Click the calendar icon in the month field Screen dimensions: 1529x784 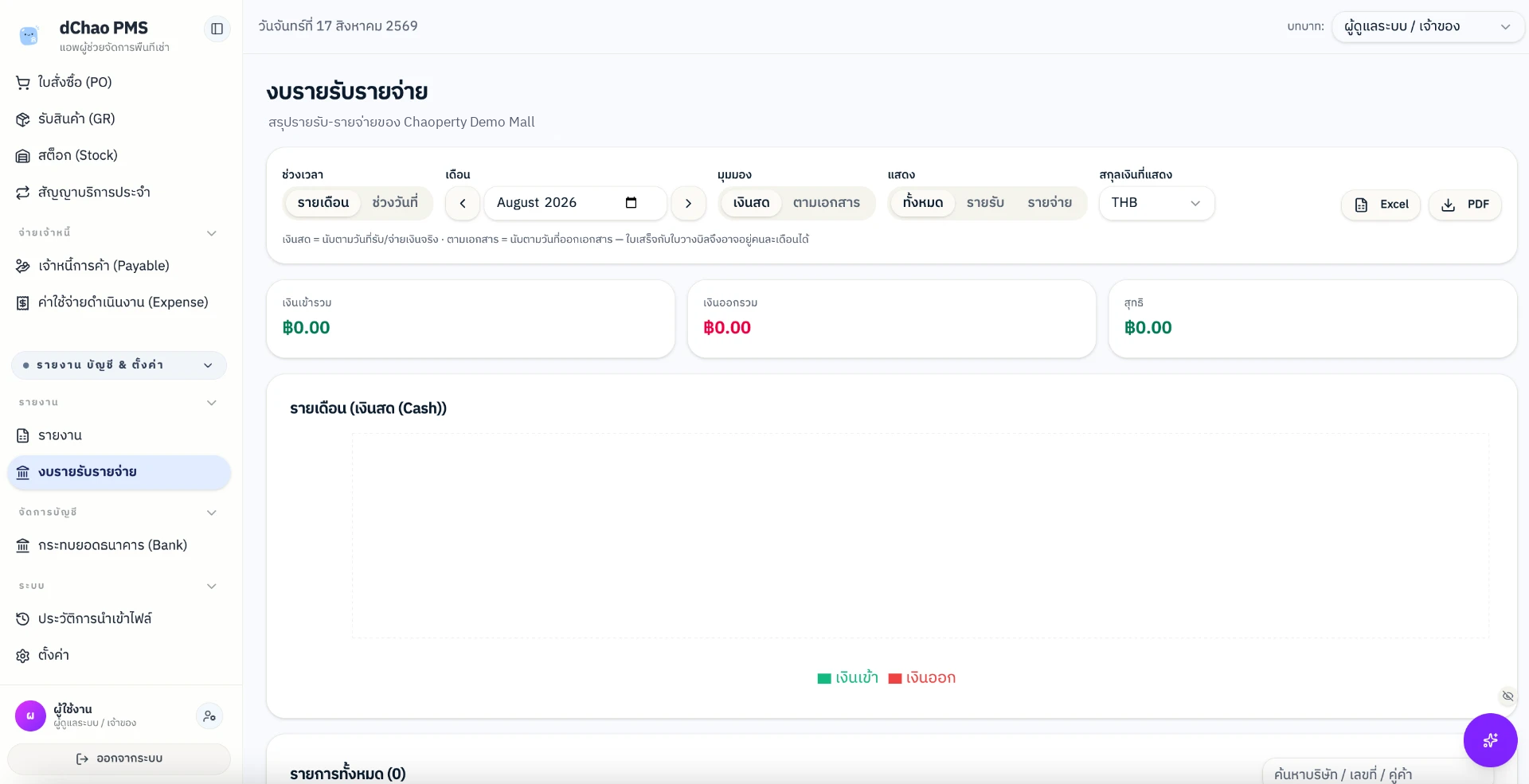pyautogui.click(x=632, y=203)
